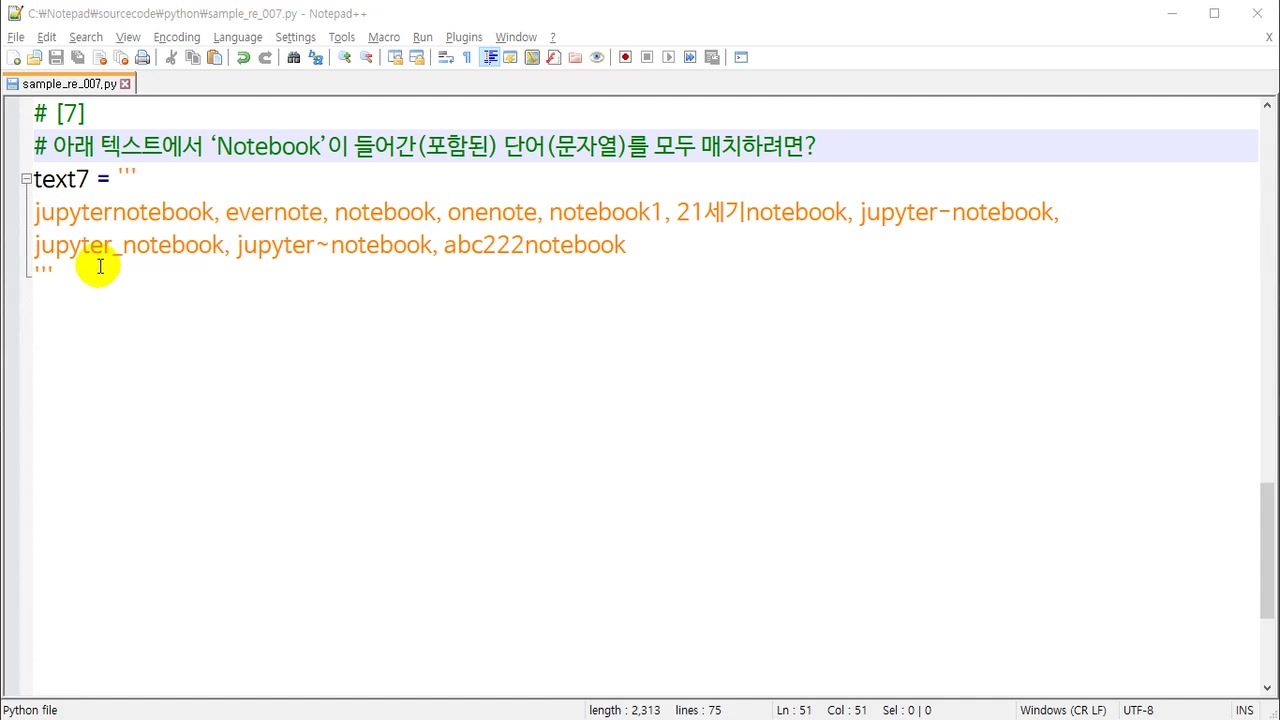The height and width of the screenshot is (720, 1280).
Task: Click the New file toolbar icon
Action: point(13,58)
